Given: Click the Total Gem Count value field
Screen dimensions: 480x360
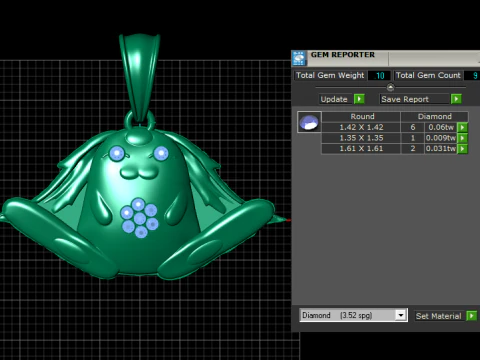Looking at the screenshot, I should (472, 76).
